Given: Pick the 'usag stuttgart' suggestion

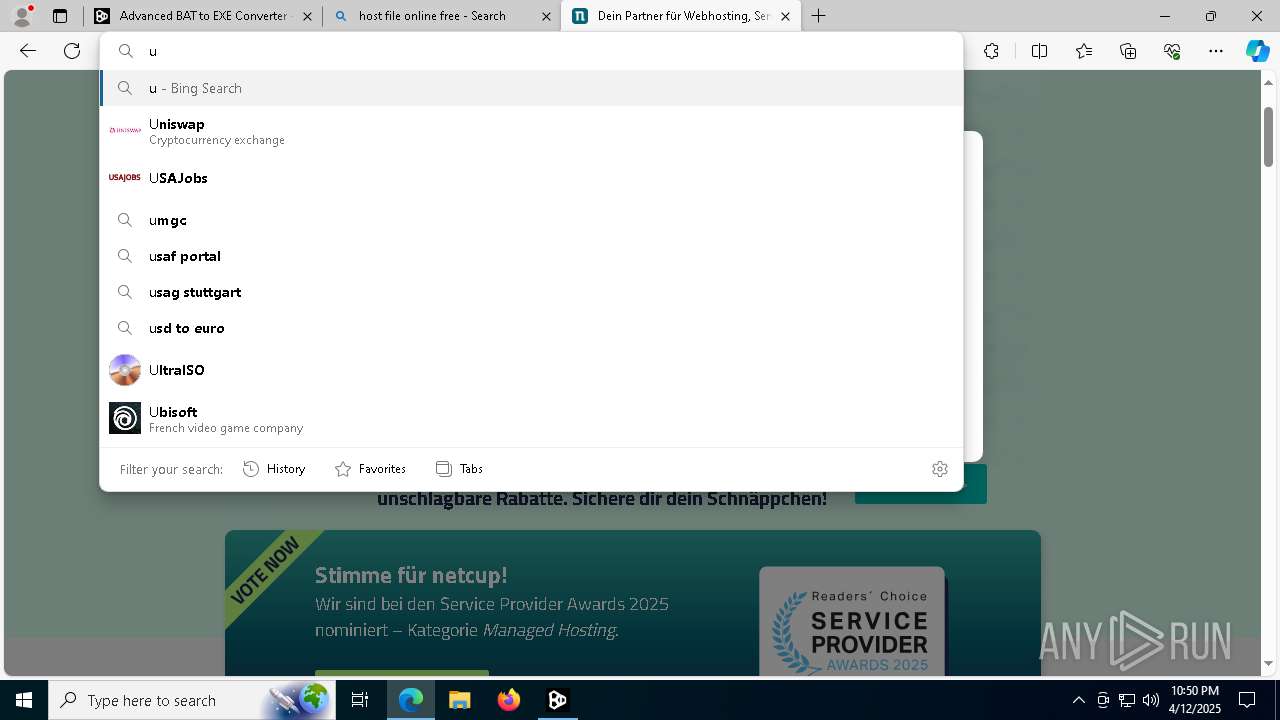Looking at the screenshot, I should [531, 292].
